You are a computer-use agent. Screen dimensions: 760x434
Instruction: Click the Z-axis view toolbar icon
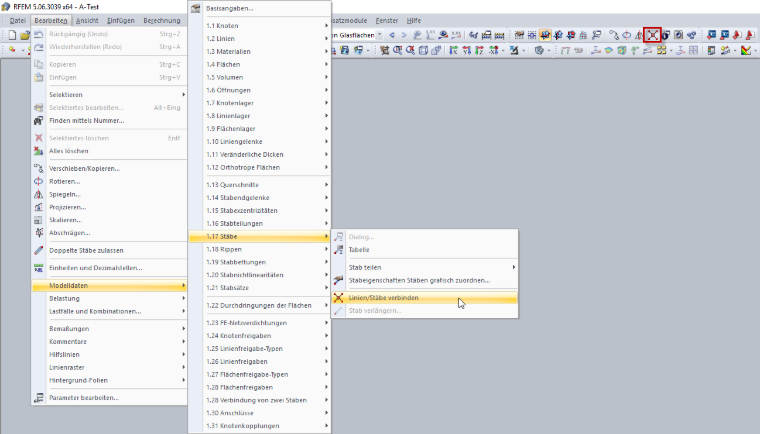pyautogui.click(x=479, y=50)
